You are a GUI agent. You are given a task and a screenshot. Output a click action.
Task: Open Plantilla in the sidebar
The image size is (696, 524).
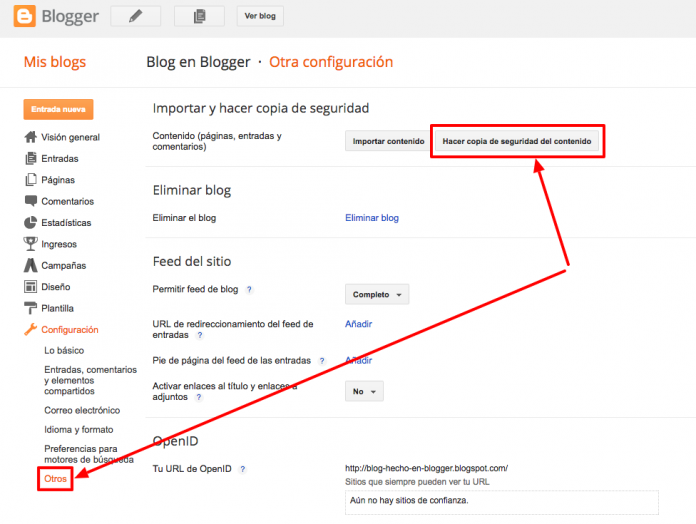point(57,308)
